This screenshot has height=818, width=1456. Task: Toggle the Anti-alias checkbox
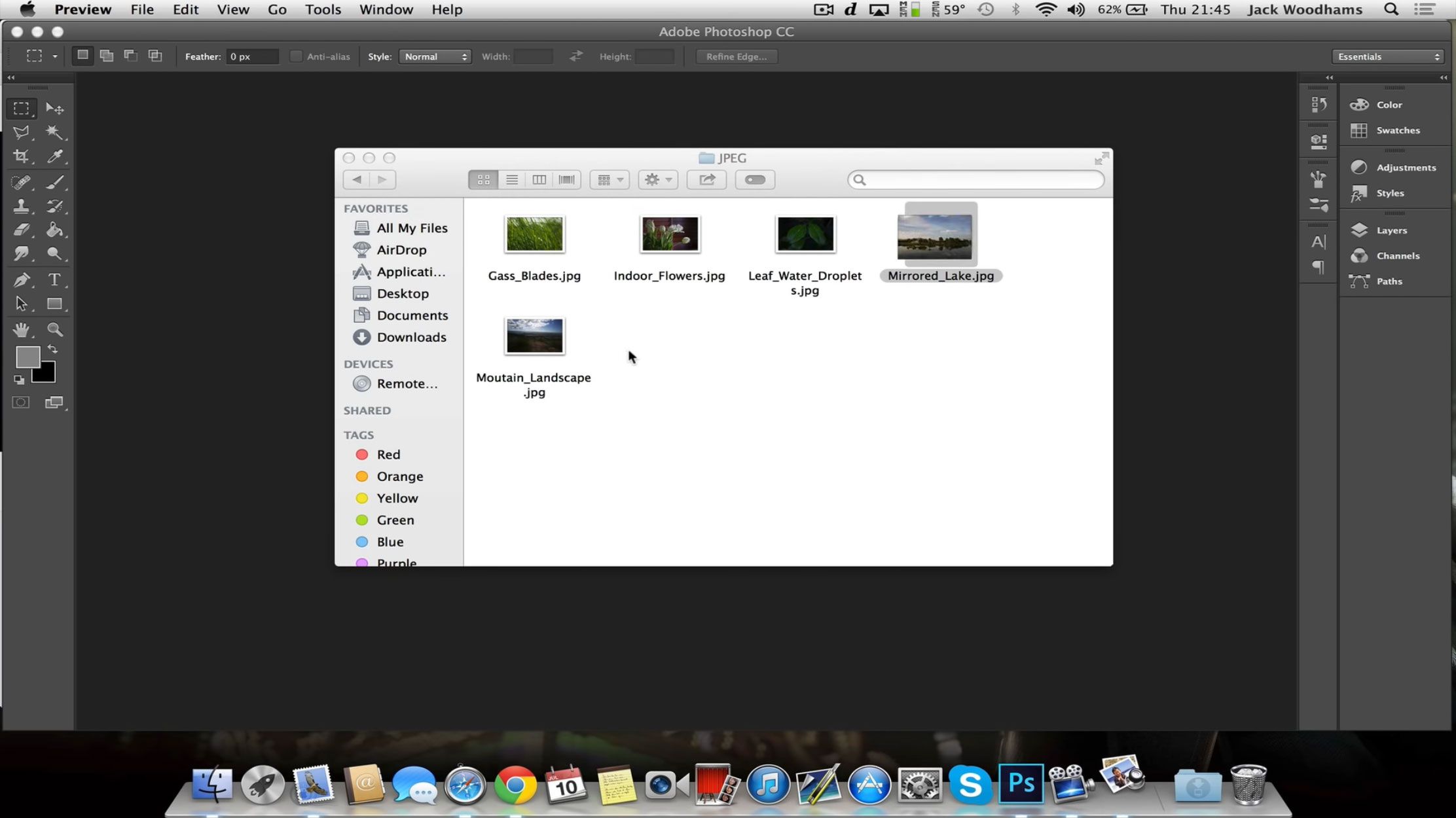coord(296,56)
